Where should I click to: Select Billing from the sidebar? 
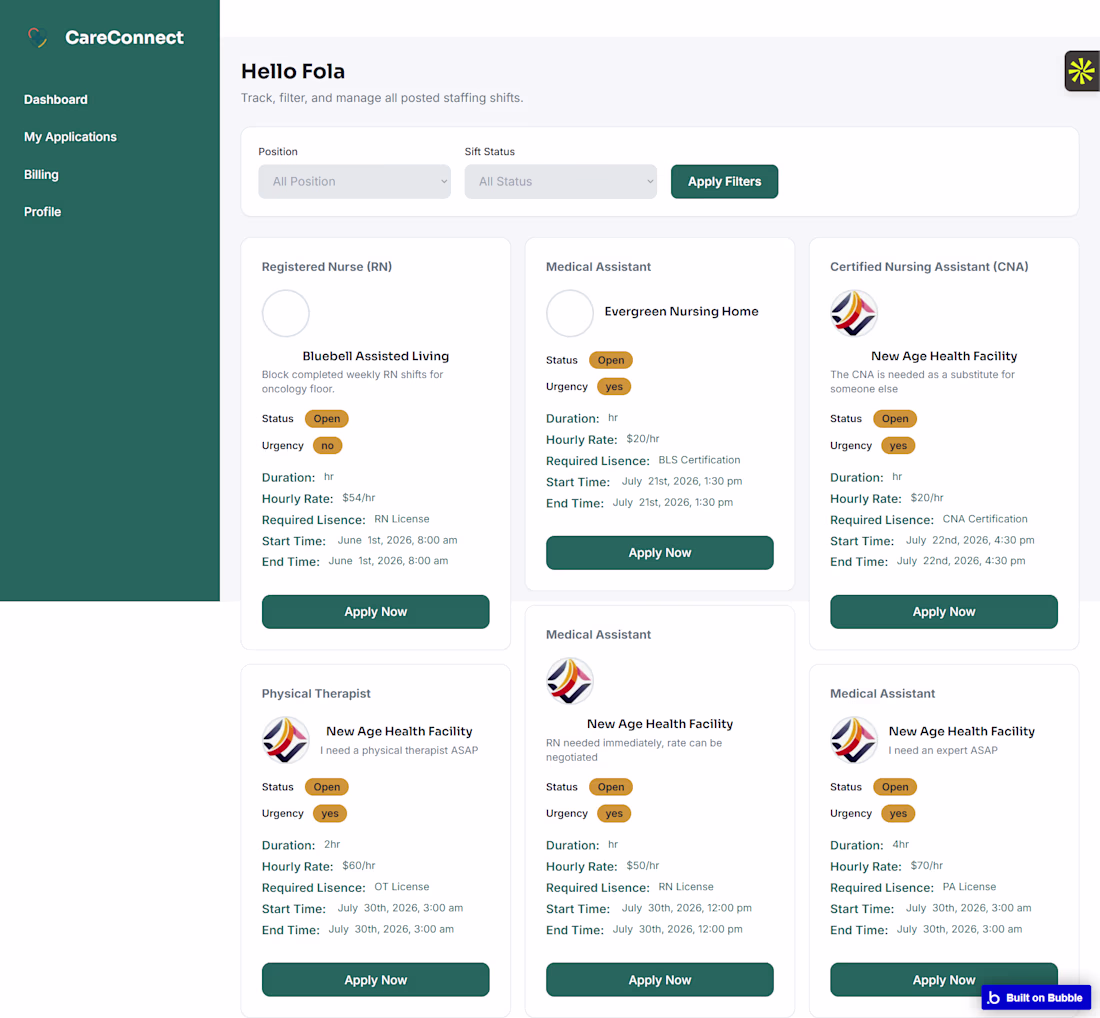pyautogui.click(x=41, y=175)
